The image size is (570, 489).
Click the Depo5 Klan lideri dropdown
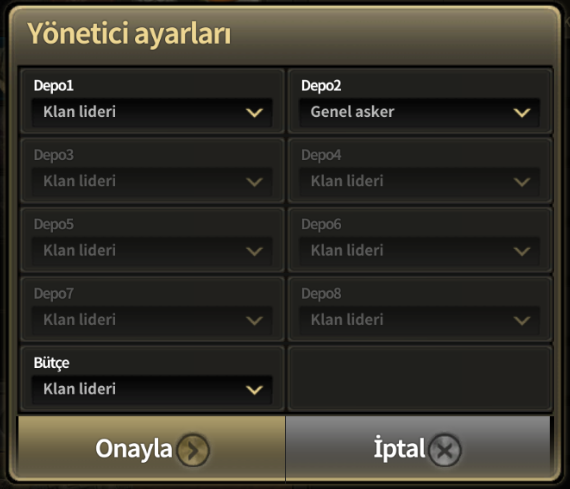(x=152, y=251)
